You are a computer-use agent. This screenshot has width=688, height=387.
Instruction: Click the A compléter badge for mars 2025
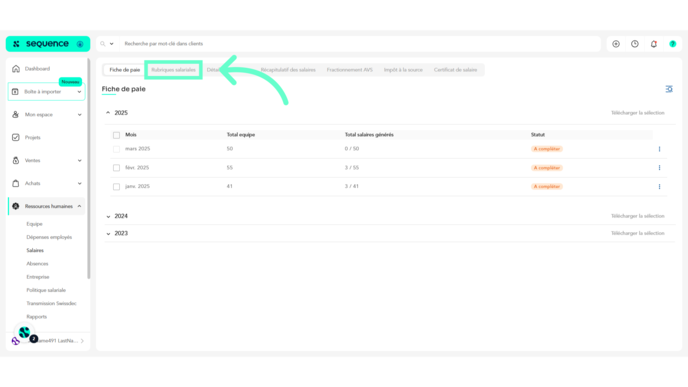click(547, 149)
